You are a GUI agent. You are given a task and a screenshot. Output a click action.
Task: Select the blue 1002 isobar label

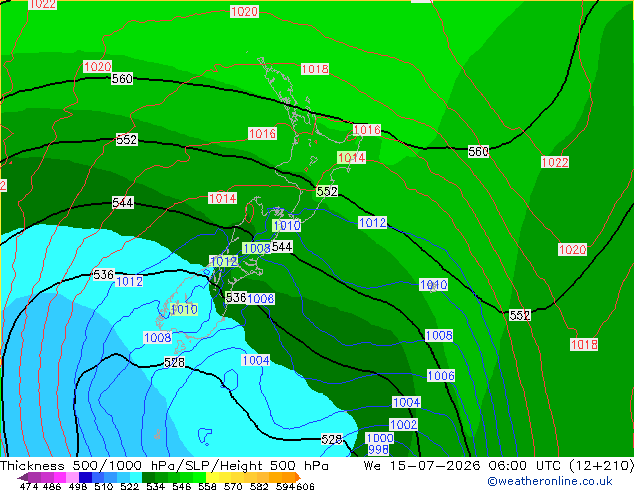pyautogui.click(x=403, y=425)
